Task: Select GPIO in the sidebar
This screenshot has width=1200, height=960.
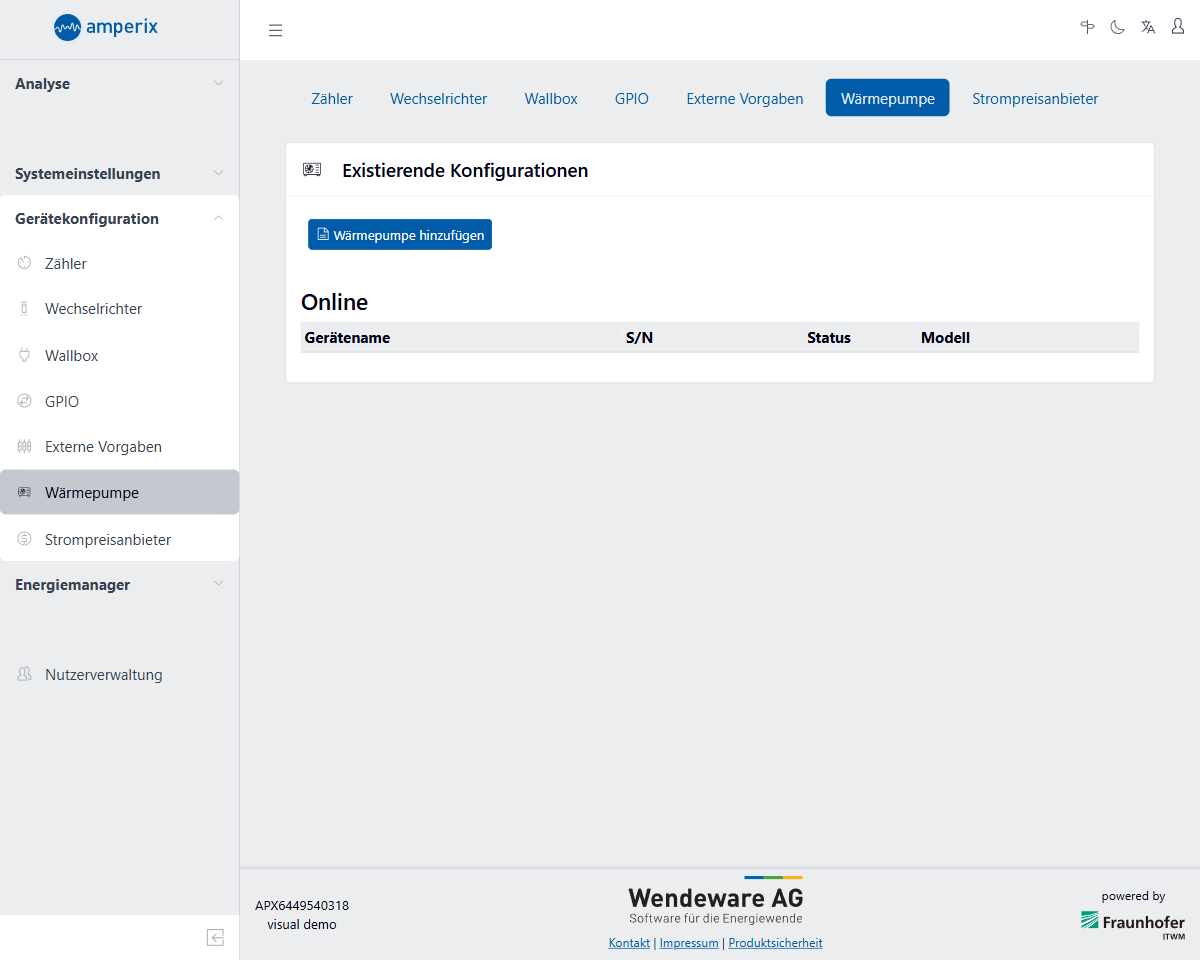Action: click(62, 401)
